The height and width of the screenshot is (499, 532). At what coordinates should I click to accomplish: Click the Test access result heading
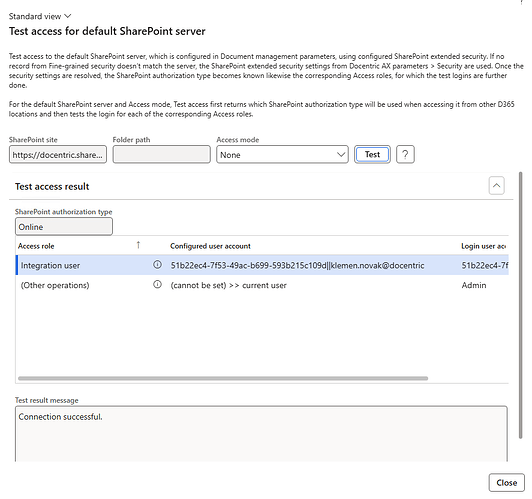[x=52, y=187]
